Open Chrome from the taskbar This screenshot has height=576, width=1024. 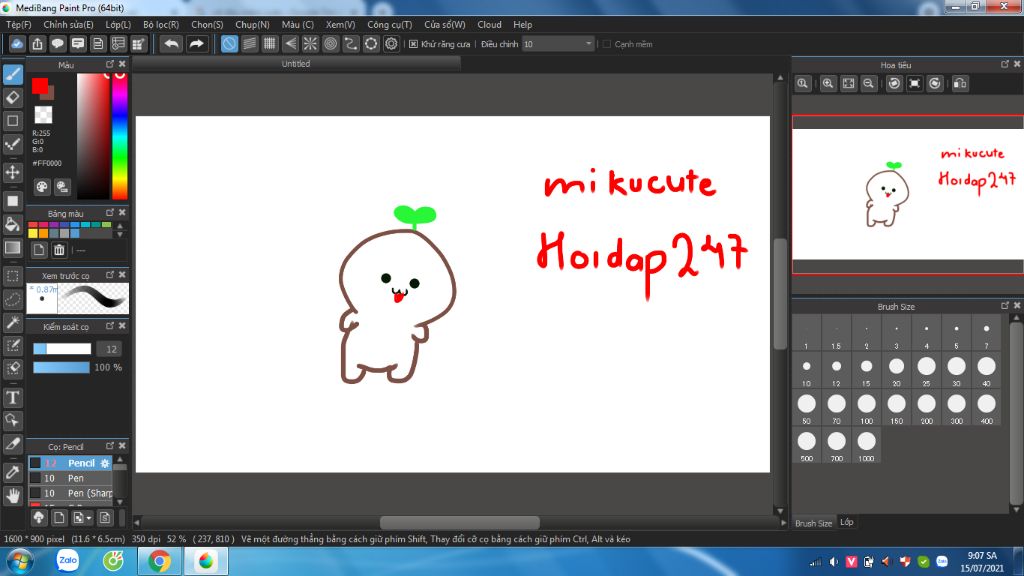tap(159, 561)
